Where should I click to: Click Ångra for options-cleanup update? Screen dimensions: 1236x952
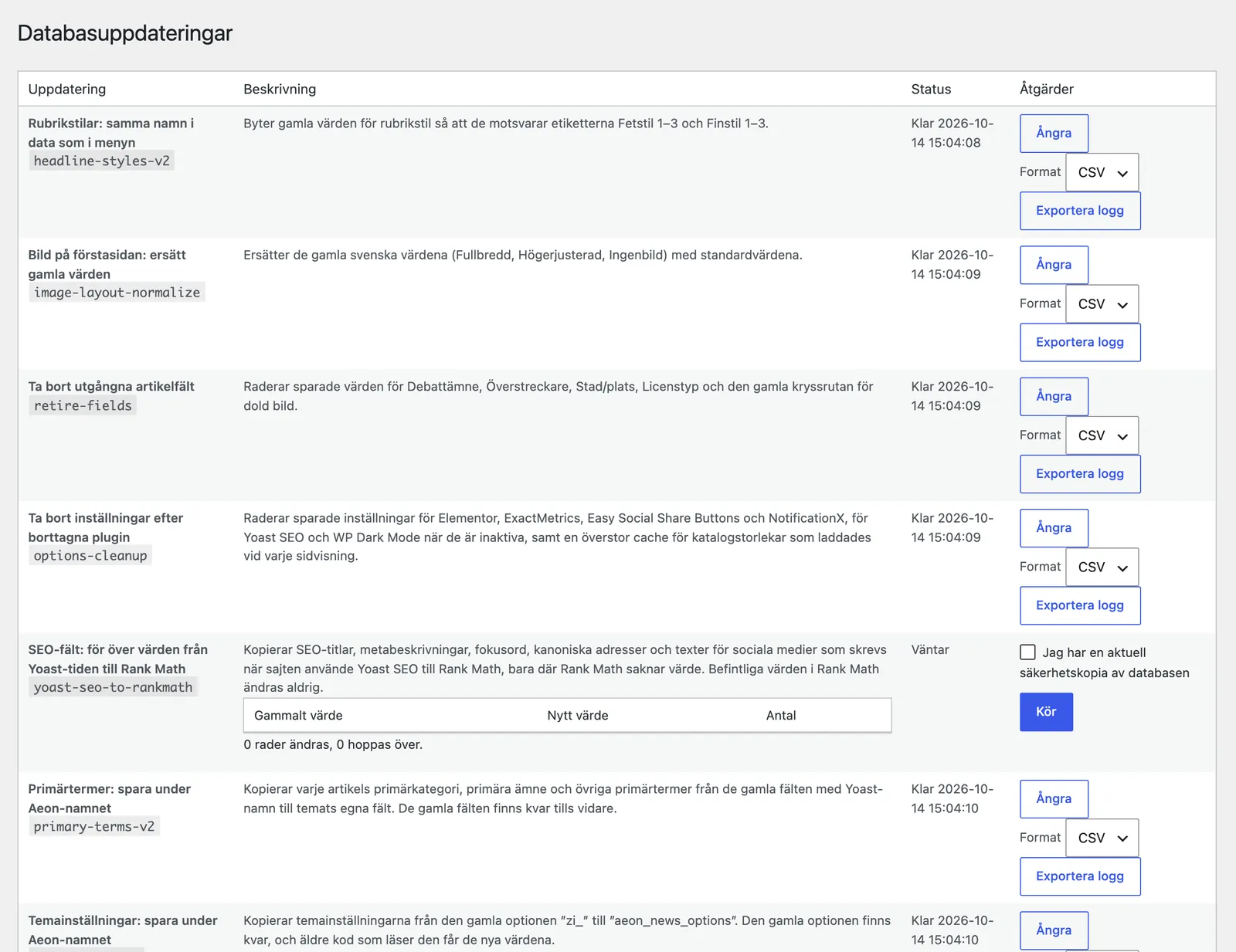click(1054, 528)
